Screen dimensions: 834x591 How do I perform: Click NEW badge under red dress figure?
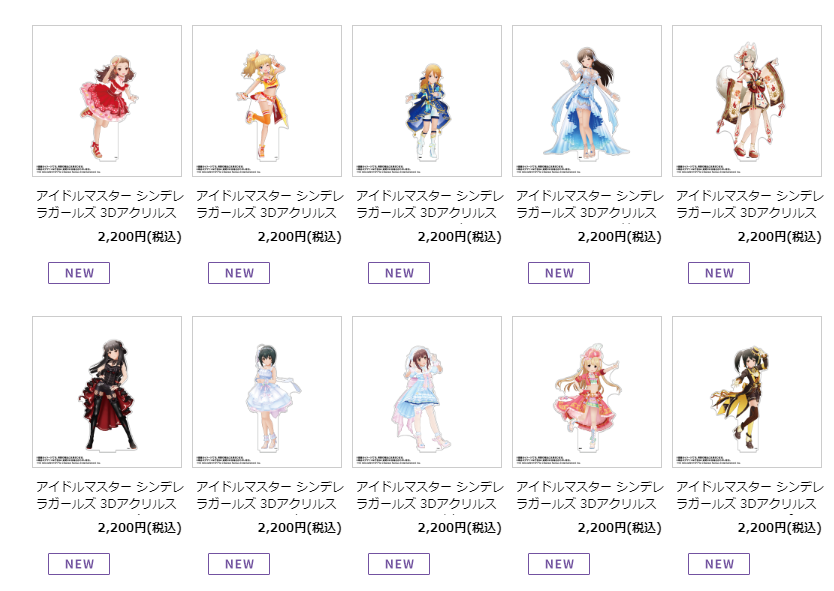click(x=79, y=273)
